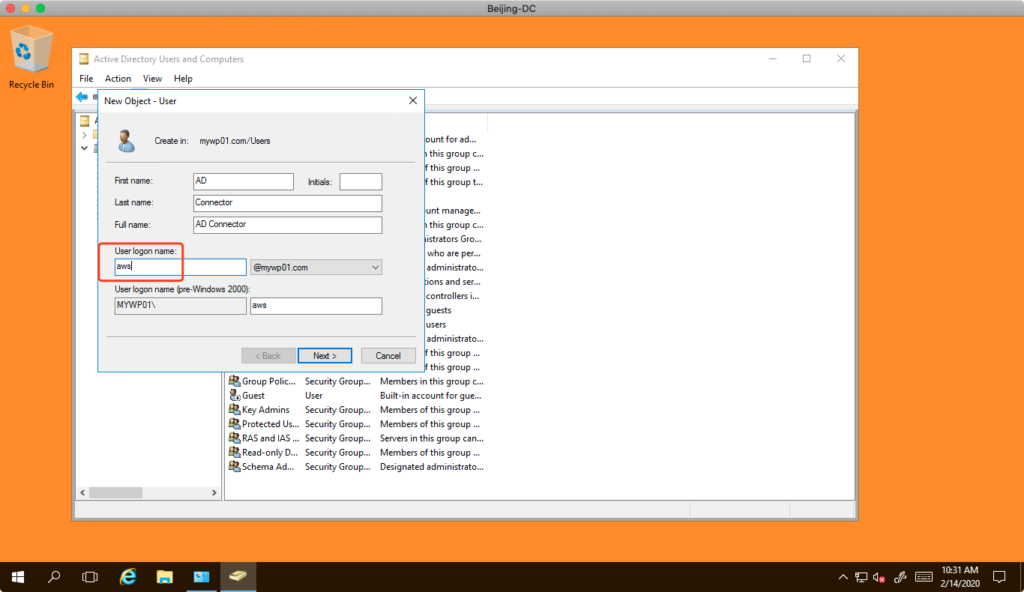Select the Key Admins group icon
This screenshot has height=592, width=1024.
coord(234,410)
